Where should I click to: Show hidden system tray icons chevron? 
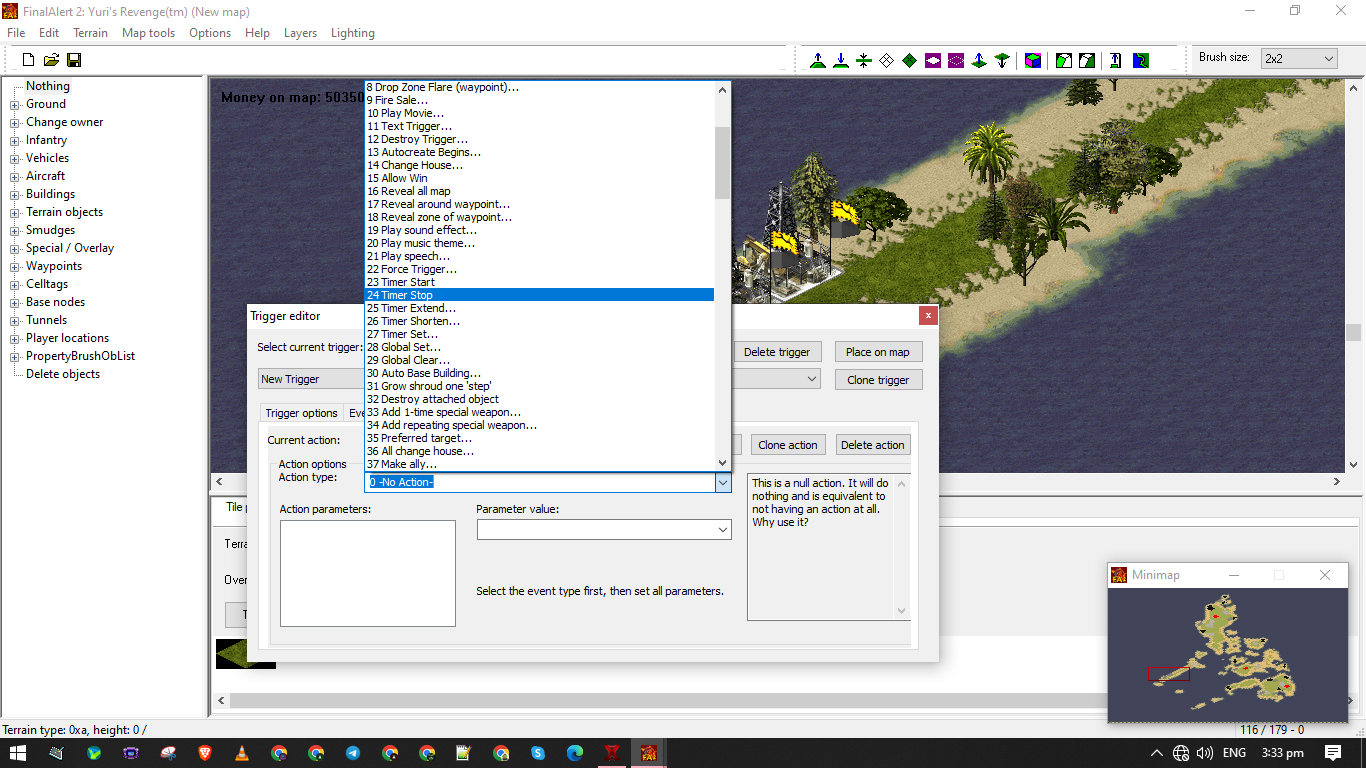1157,753
